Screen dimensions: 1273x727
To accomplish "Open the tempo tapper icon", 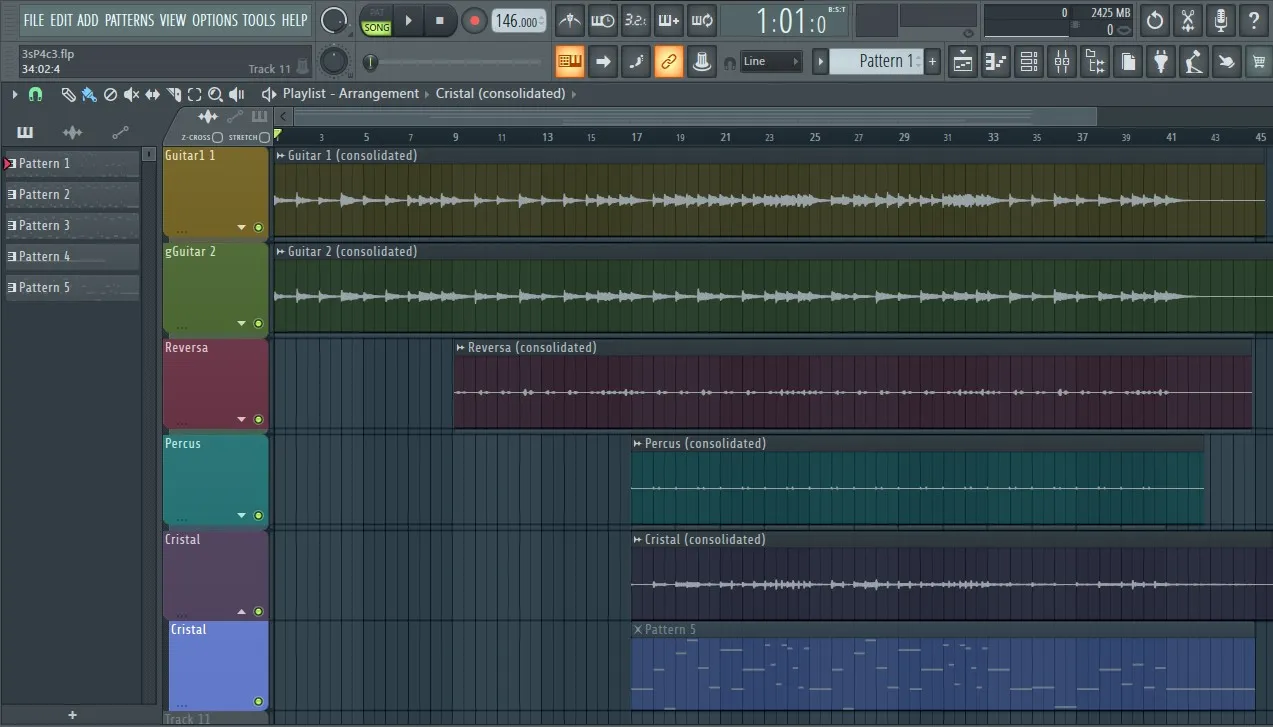I will pos(1193,61).
